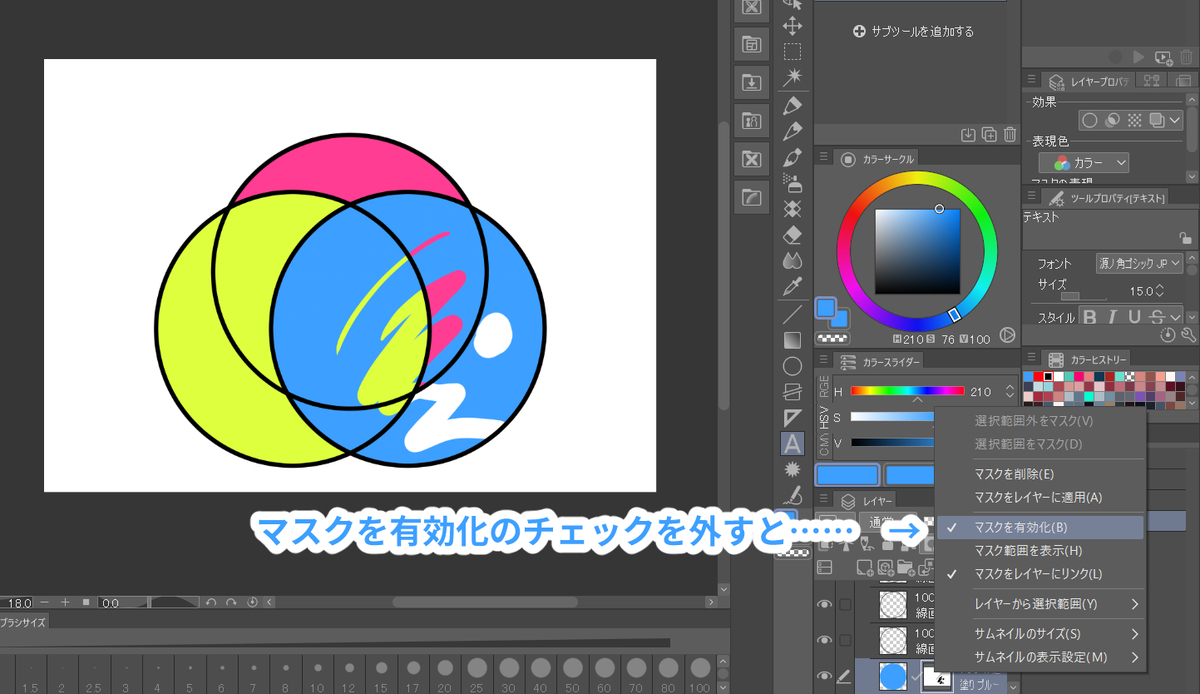Open the フォント 源ノ角ゴシック JP dropdown
The width and height of the screenshot is (1200, 694).
coord(1140,264)
